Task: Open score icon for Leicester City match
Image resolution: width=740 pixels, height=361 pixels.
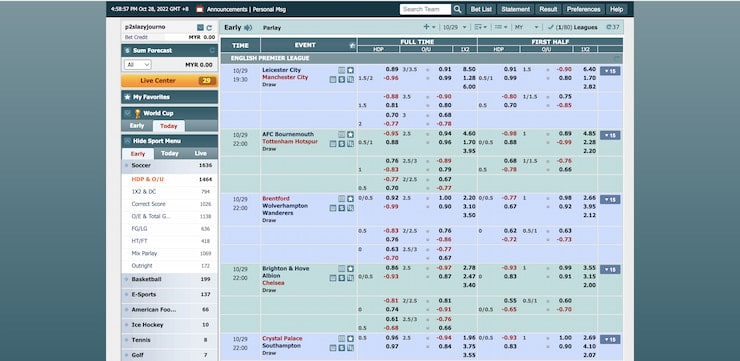Action: 342,79
